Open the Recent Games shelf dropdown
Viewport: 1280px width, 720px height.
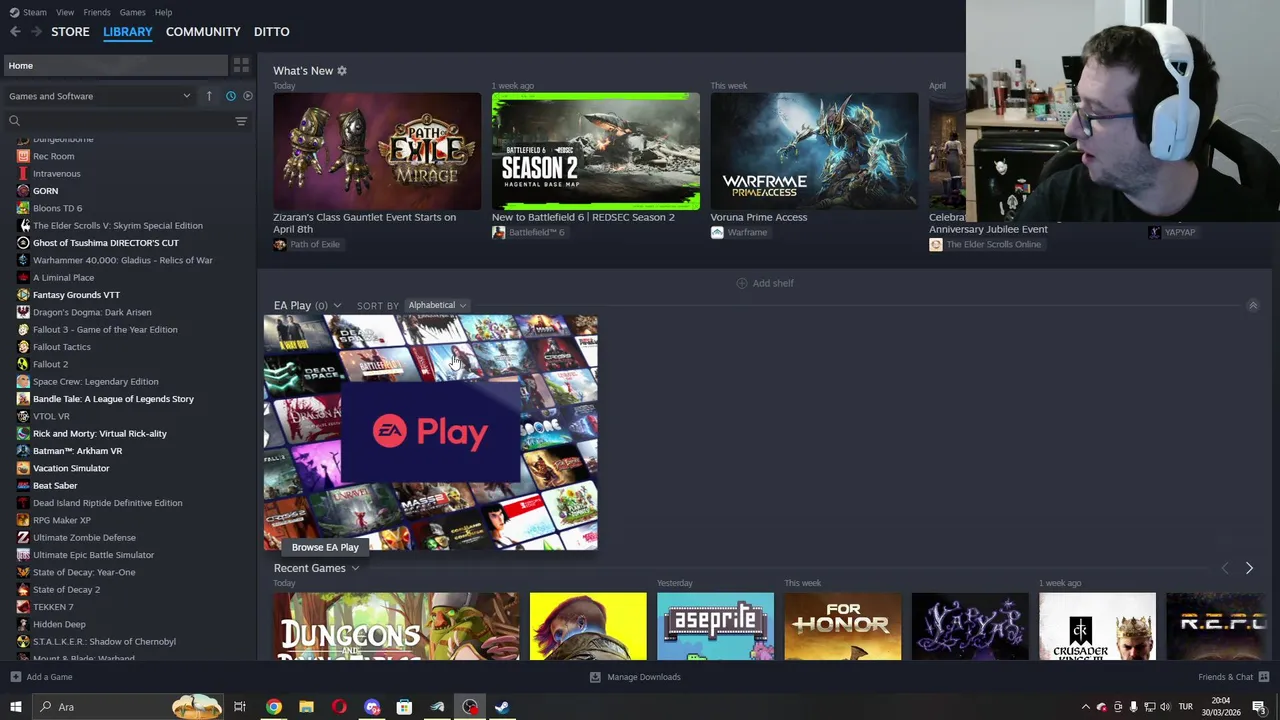pos(355,568)
